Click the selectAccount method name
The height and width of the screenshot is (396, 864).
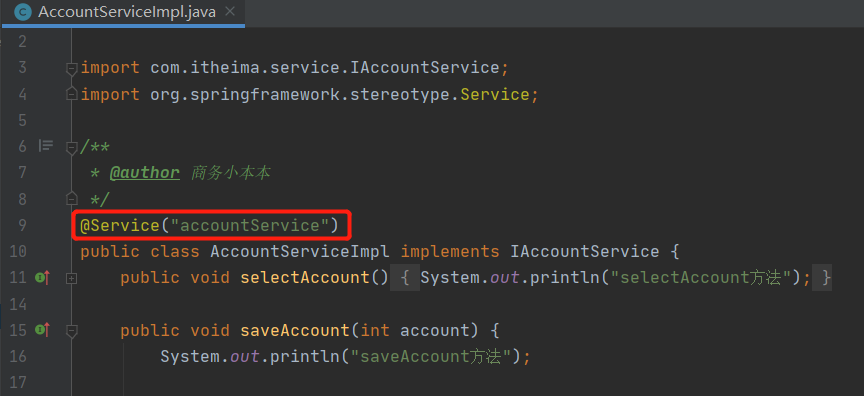[305, 278]
